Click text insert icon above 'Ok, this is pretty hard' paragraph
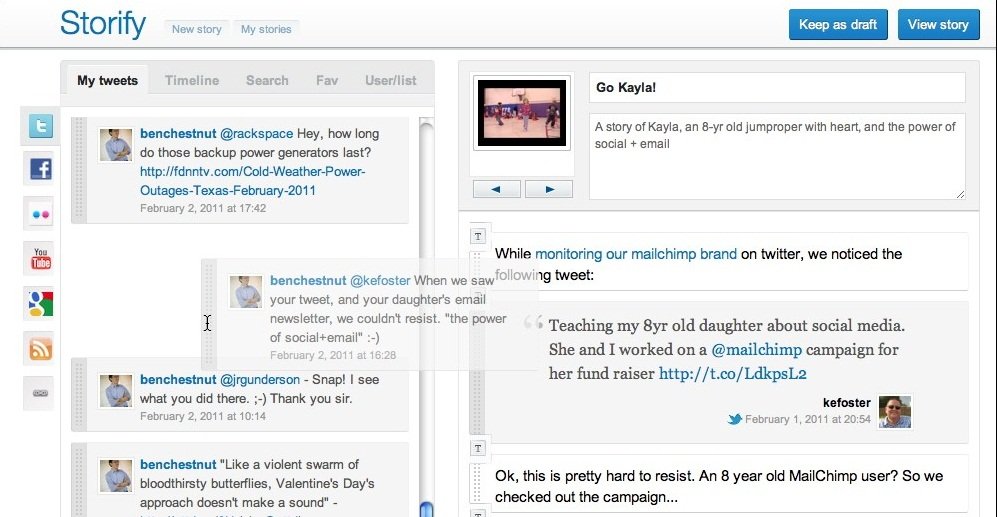 [x=478, y=448]
